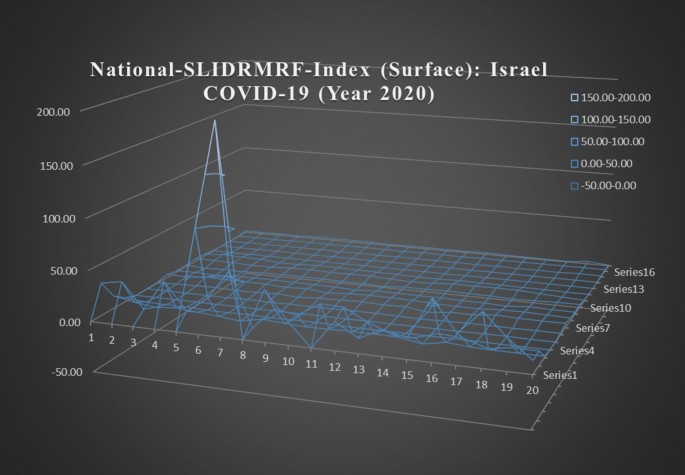Click horizontal axis category 10
The image size is (685, 475).
288,361
